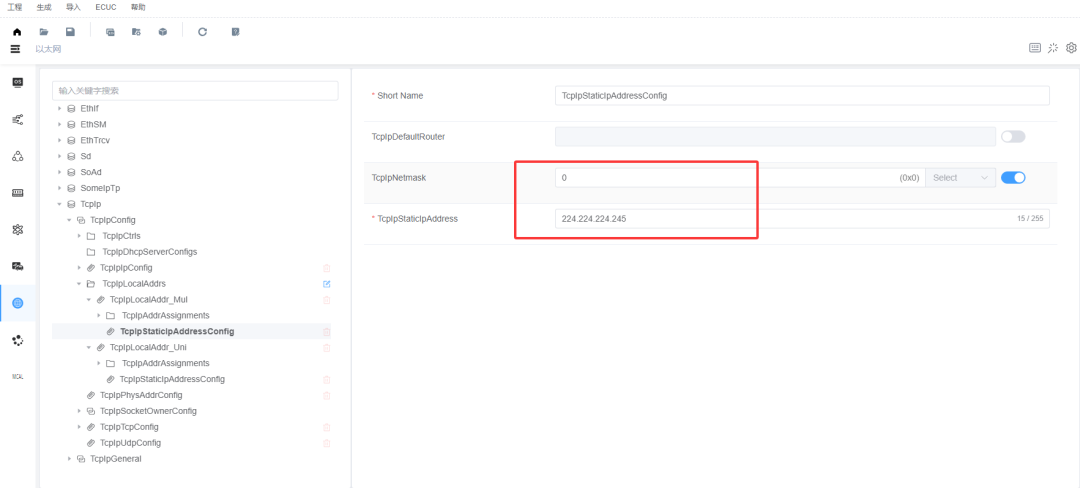Expand the SoAd tree node arrow
This screenshot has width=1080, height=488.
coord(60,172)
